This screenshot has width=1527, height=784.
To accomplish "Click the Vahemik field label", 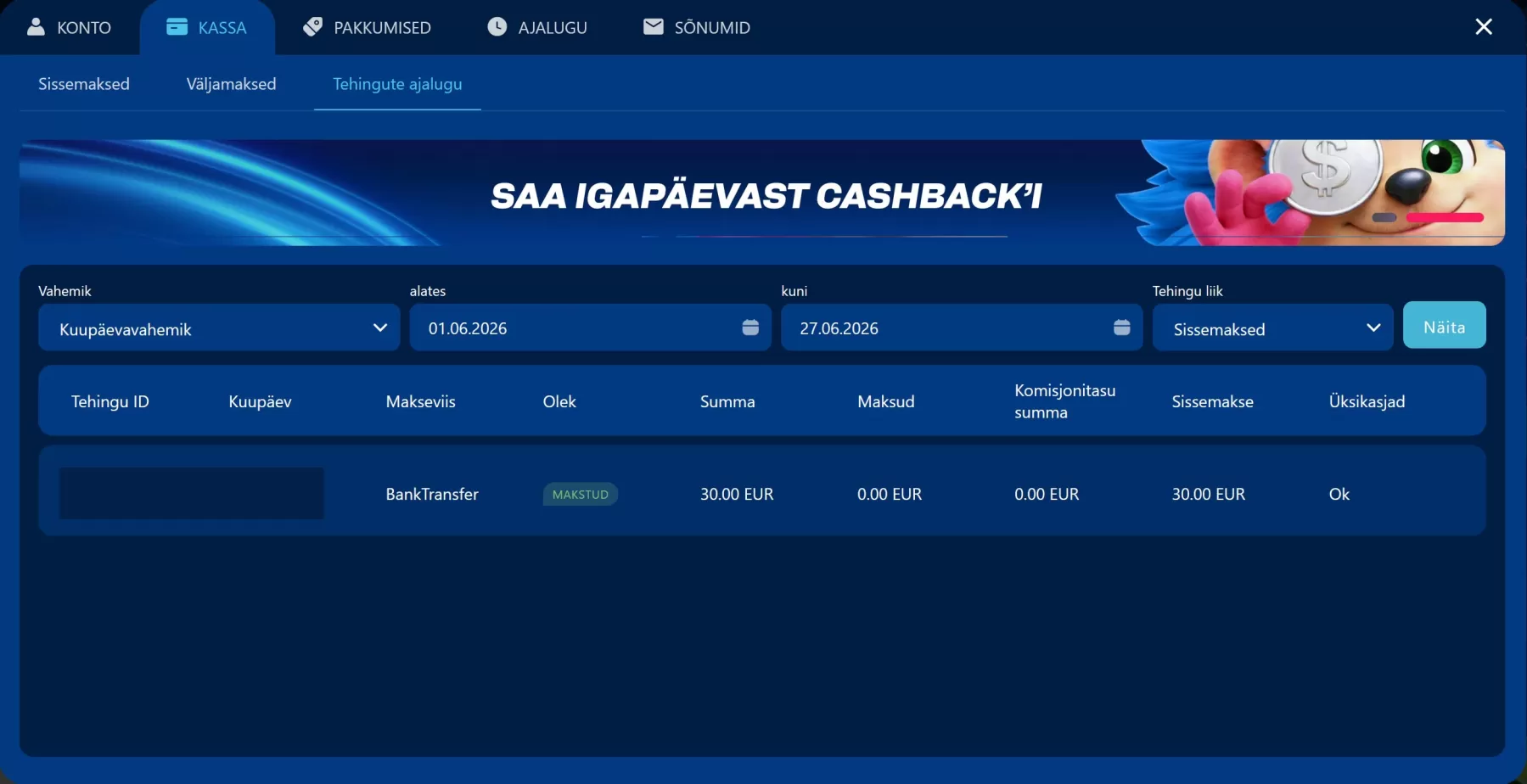I will point(65,291).
